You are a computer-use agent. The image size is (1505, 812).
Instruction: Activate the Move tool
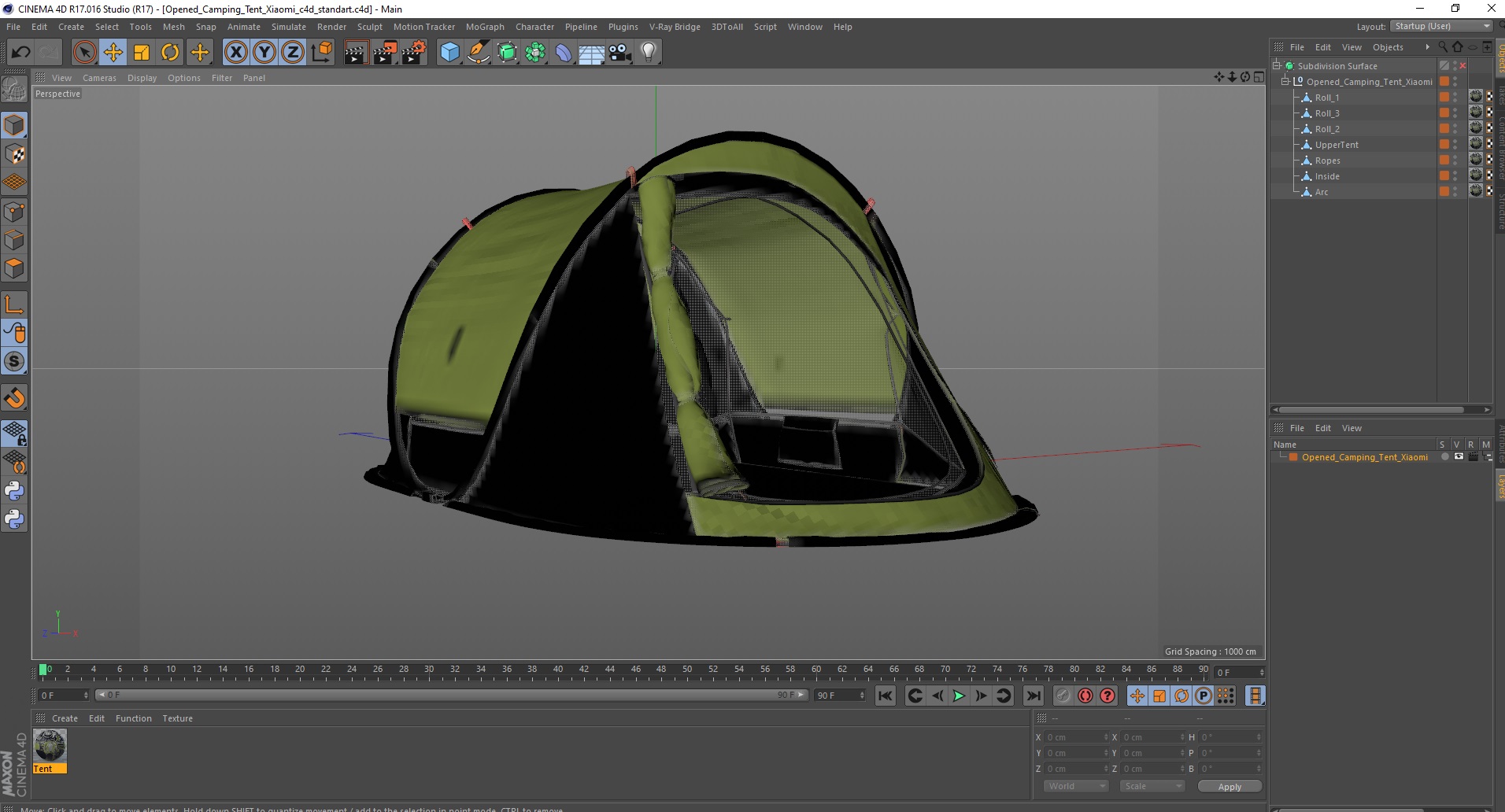(x=113, y=53)
